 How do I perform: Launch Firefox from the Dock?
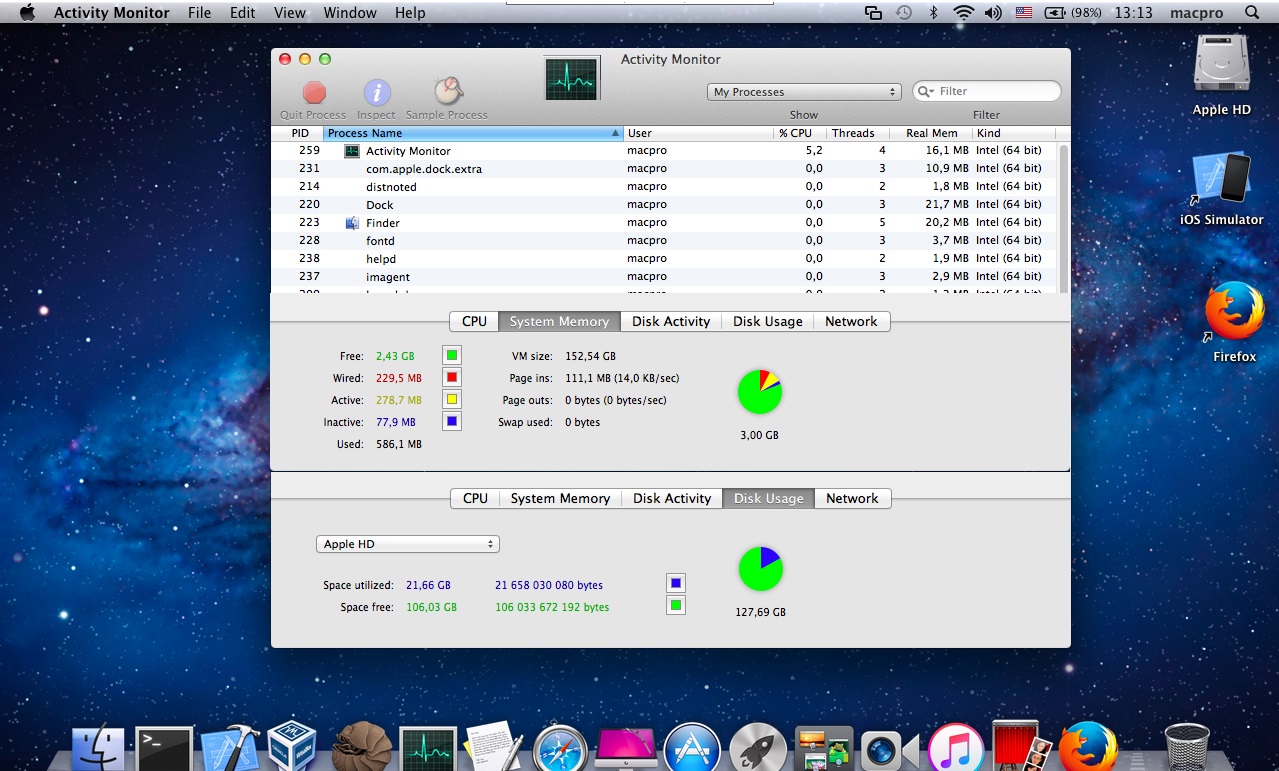1088,747
